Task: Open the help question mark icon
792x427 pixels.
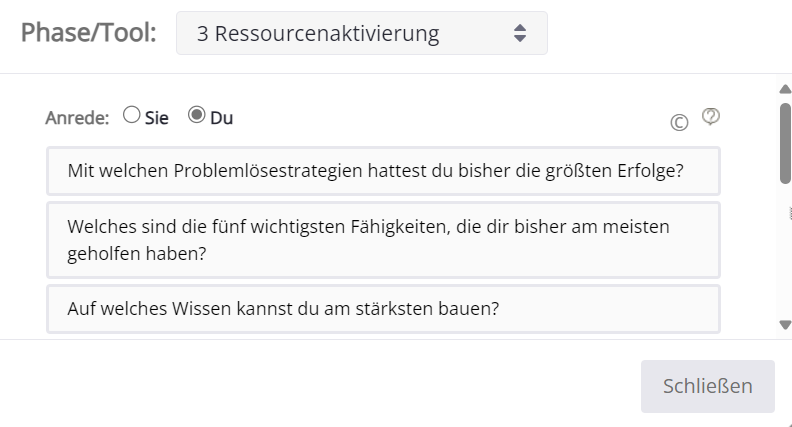Action: click(711, 117)
